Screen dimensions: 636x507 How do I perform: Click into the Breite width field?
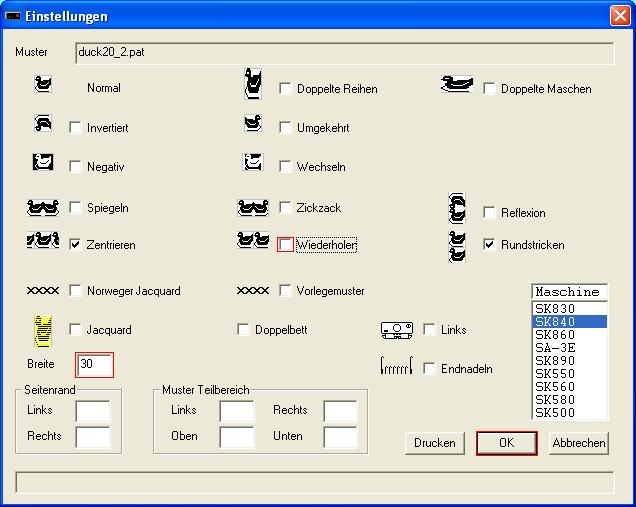94,365
